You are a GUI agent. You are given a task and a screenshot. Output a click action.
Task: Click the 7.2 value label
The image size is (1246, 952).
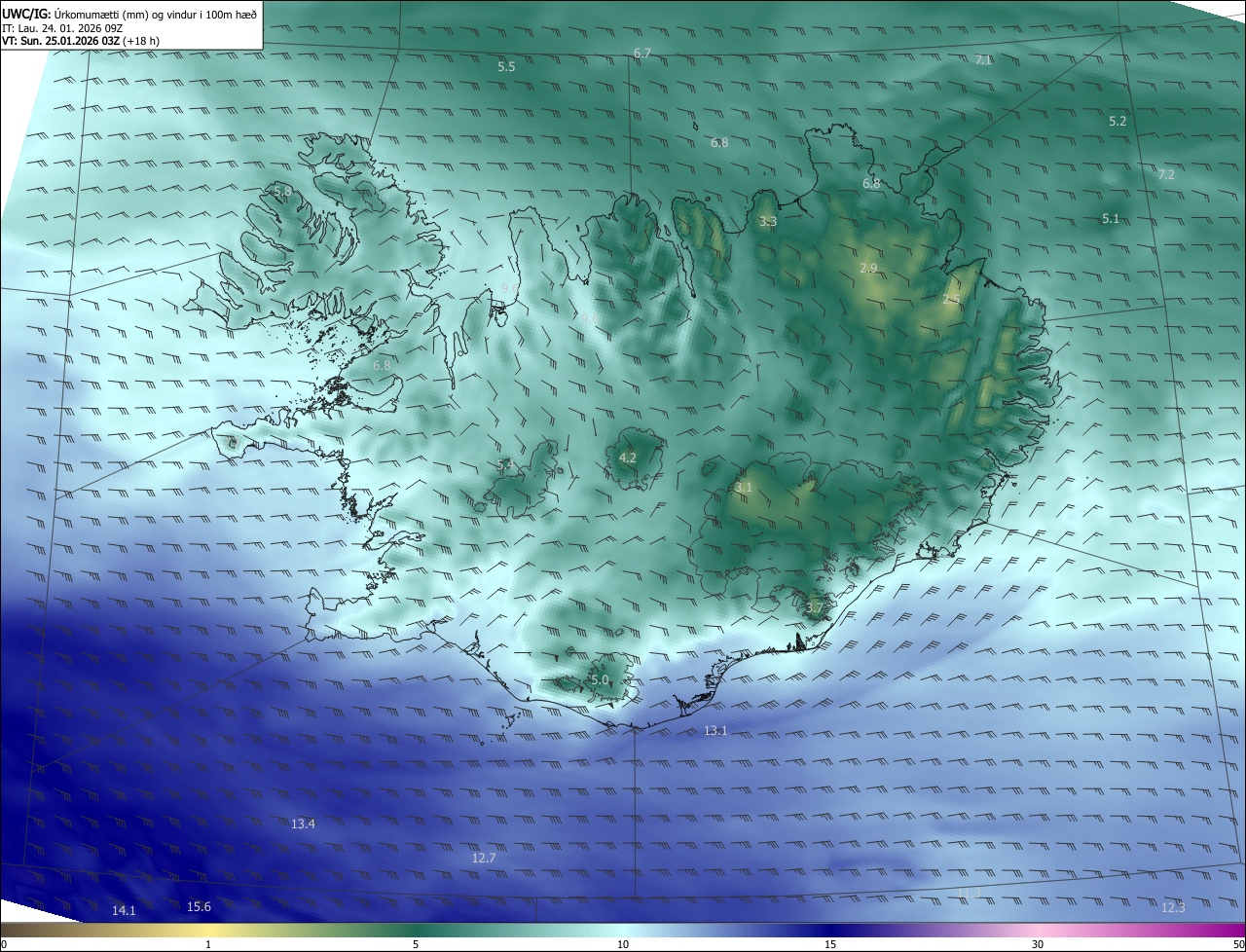[1166, 174]
